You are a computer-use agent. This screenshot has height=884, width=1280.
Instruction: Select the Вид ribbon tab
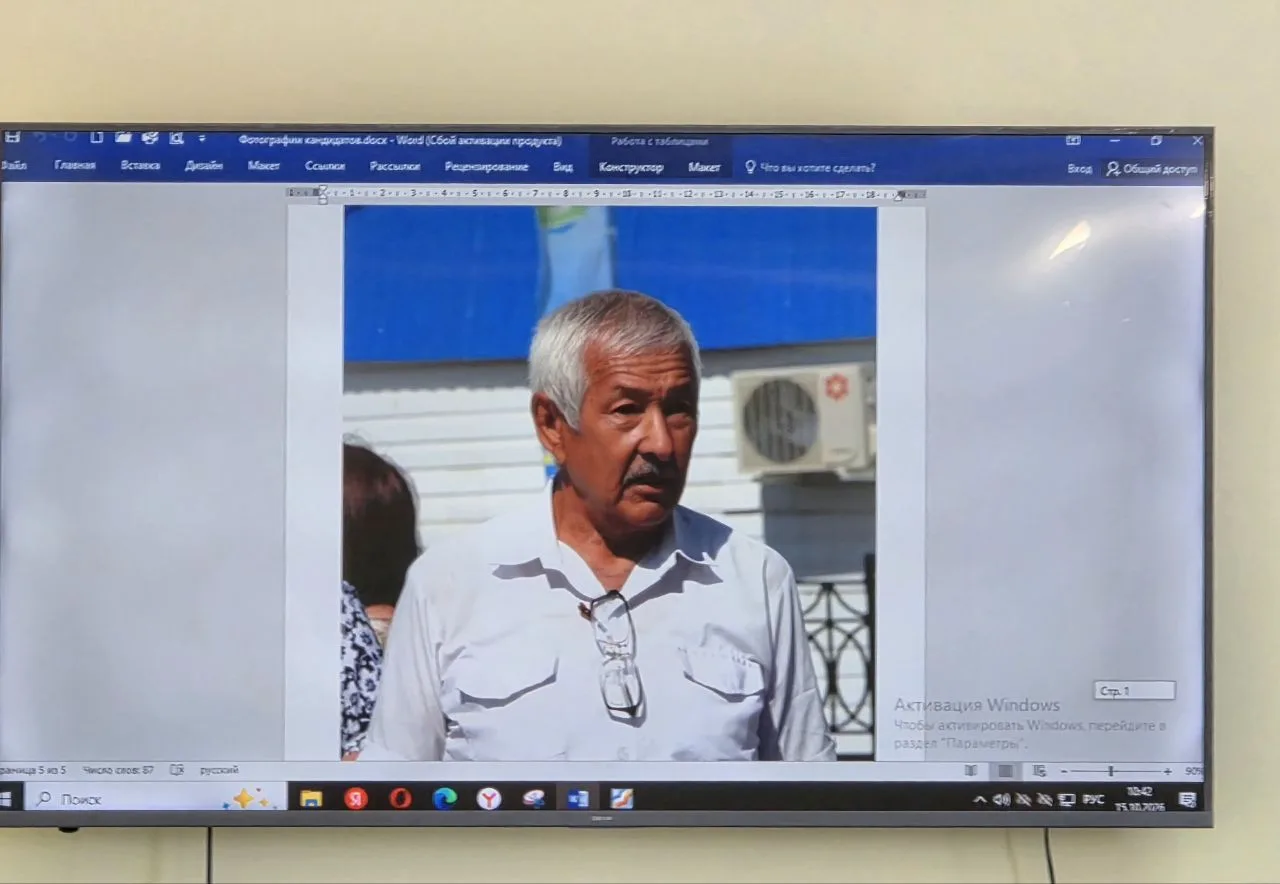(563, 167)
